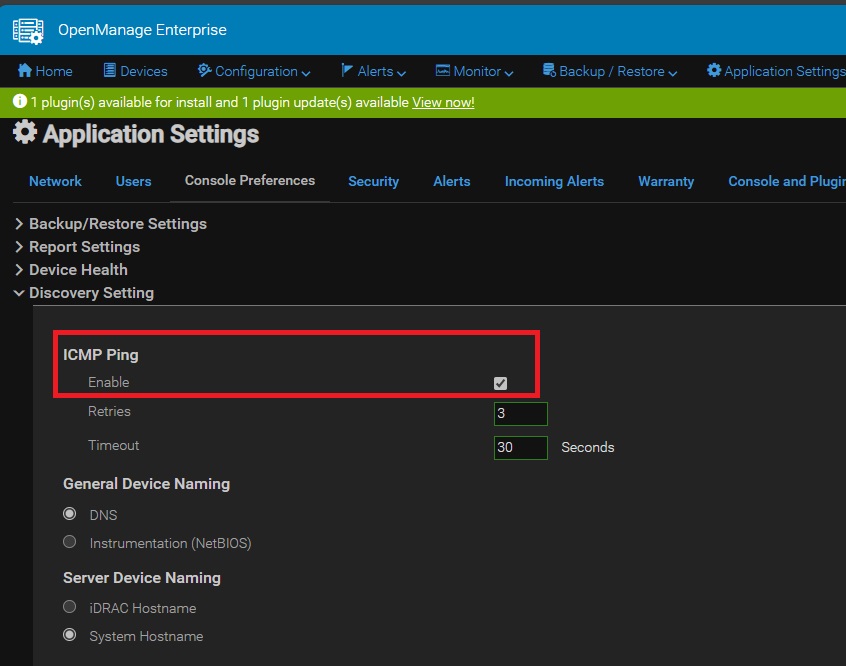The height and width of the screenshot is (666, 846).
Task: Select the Home icon in navigation bar
Action: pyautogui.click(x=23, y=71)
